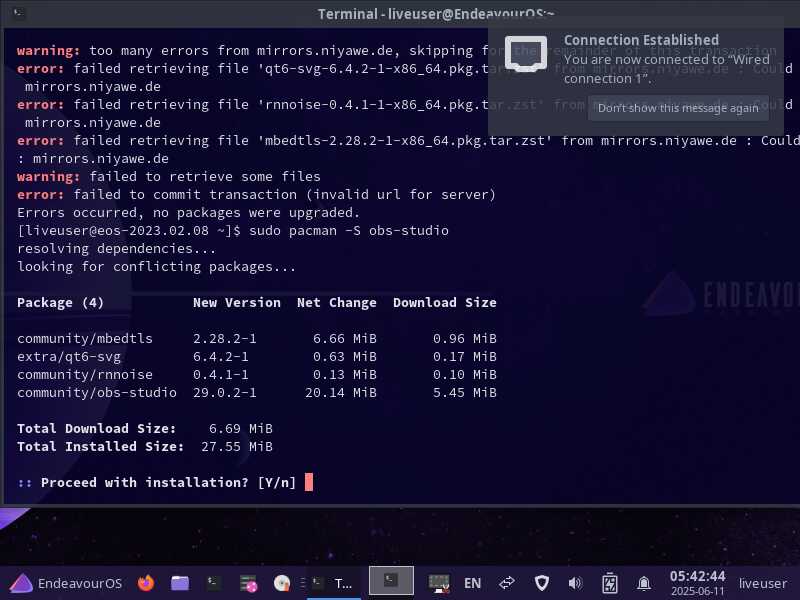Change keyboard layout via EN indicator
800x600 pixels.
click(472, 583)
